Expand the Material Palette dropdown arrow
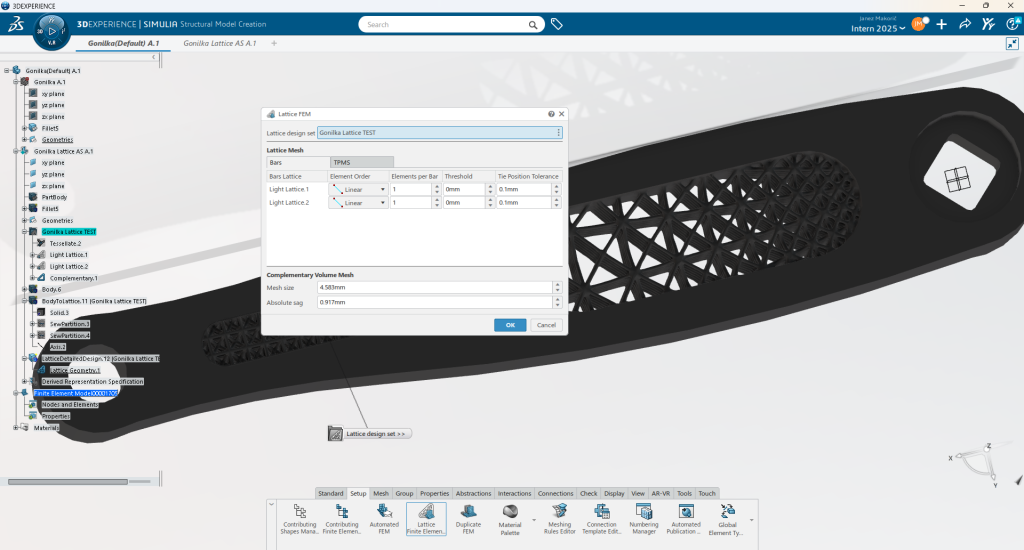Screen dimensions: 1024x550 tap(534, 521)
